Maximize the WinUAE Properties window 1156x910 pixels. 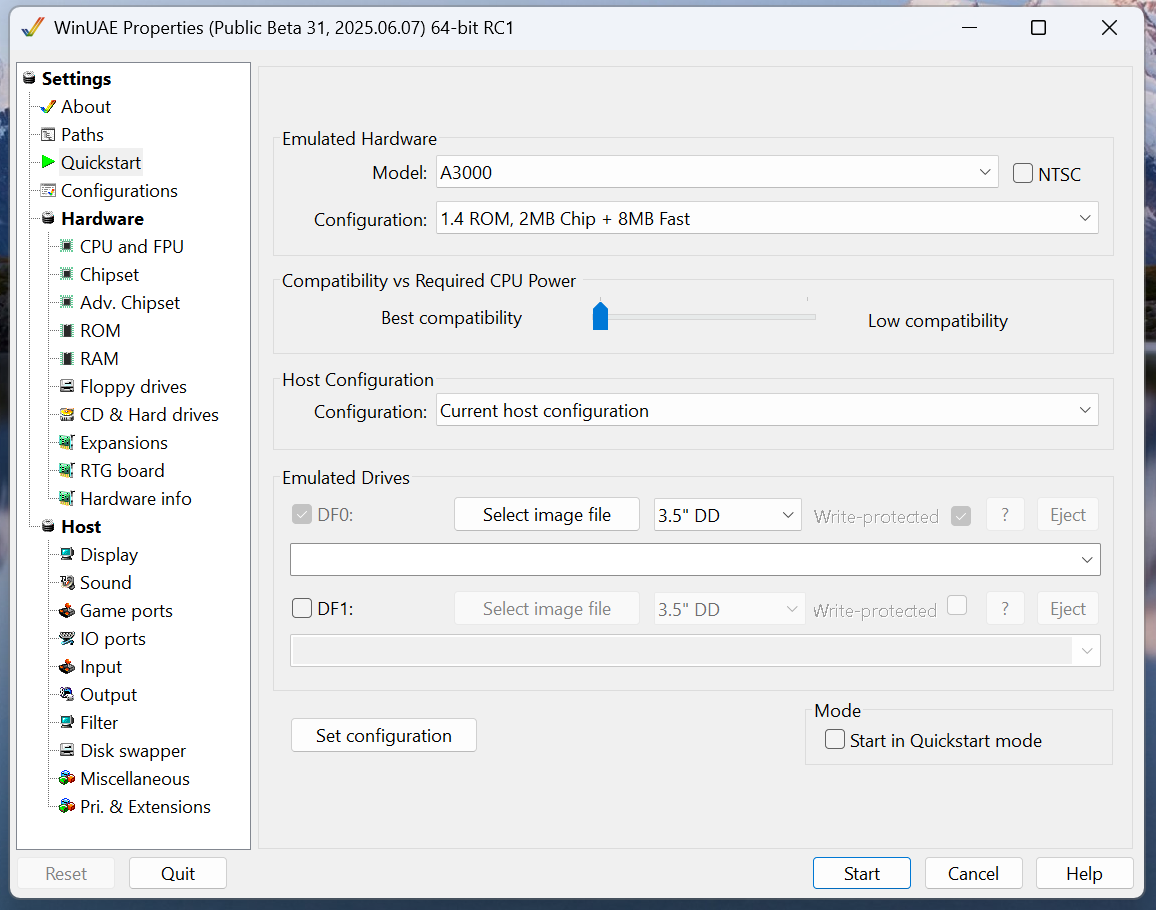pyautogui.click(x=1038, y=28)
